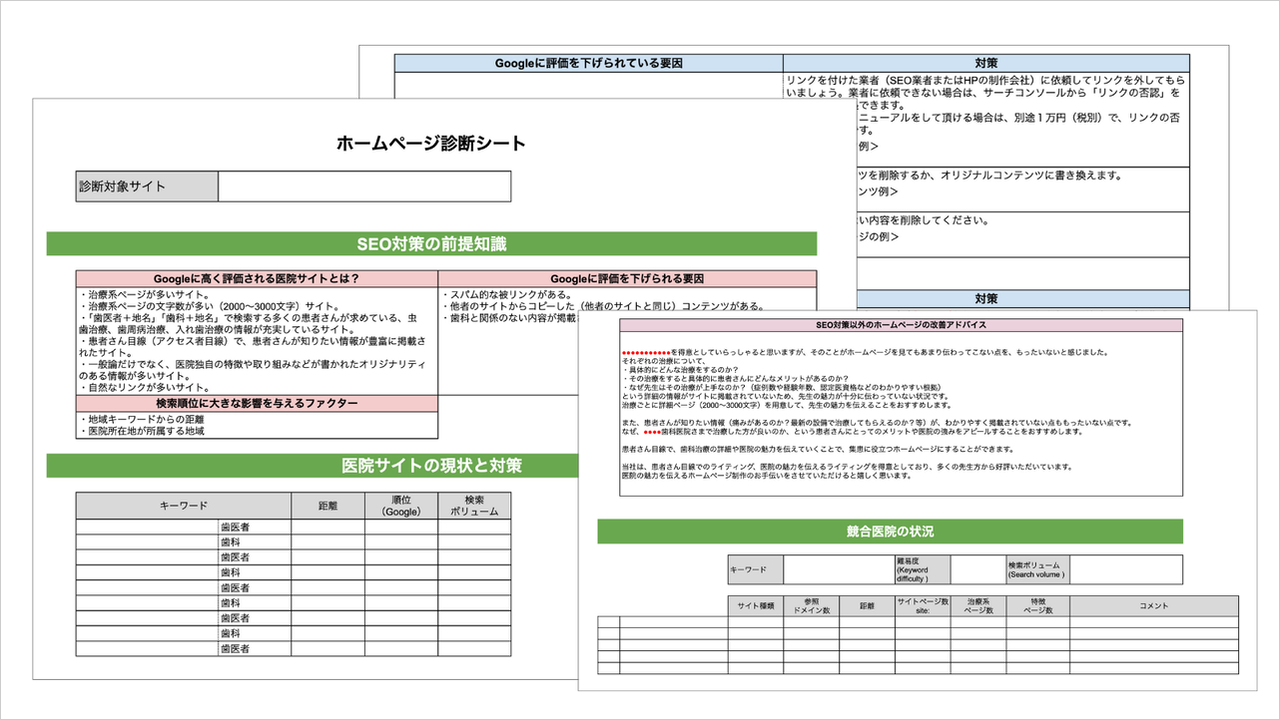Click the empty field beside 検索ボリューム (Search volume)

coord(1125,570)
